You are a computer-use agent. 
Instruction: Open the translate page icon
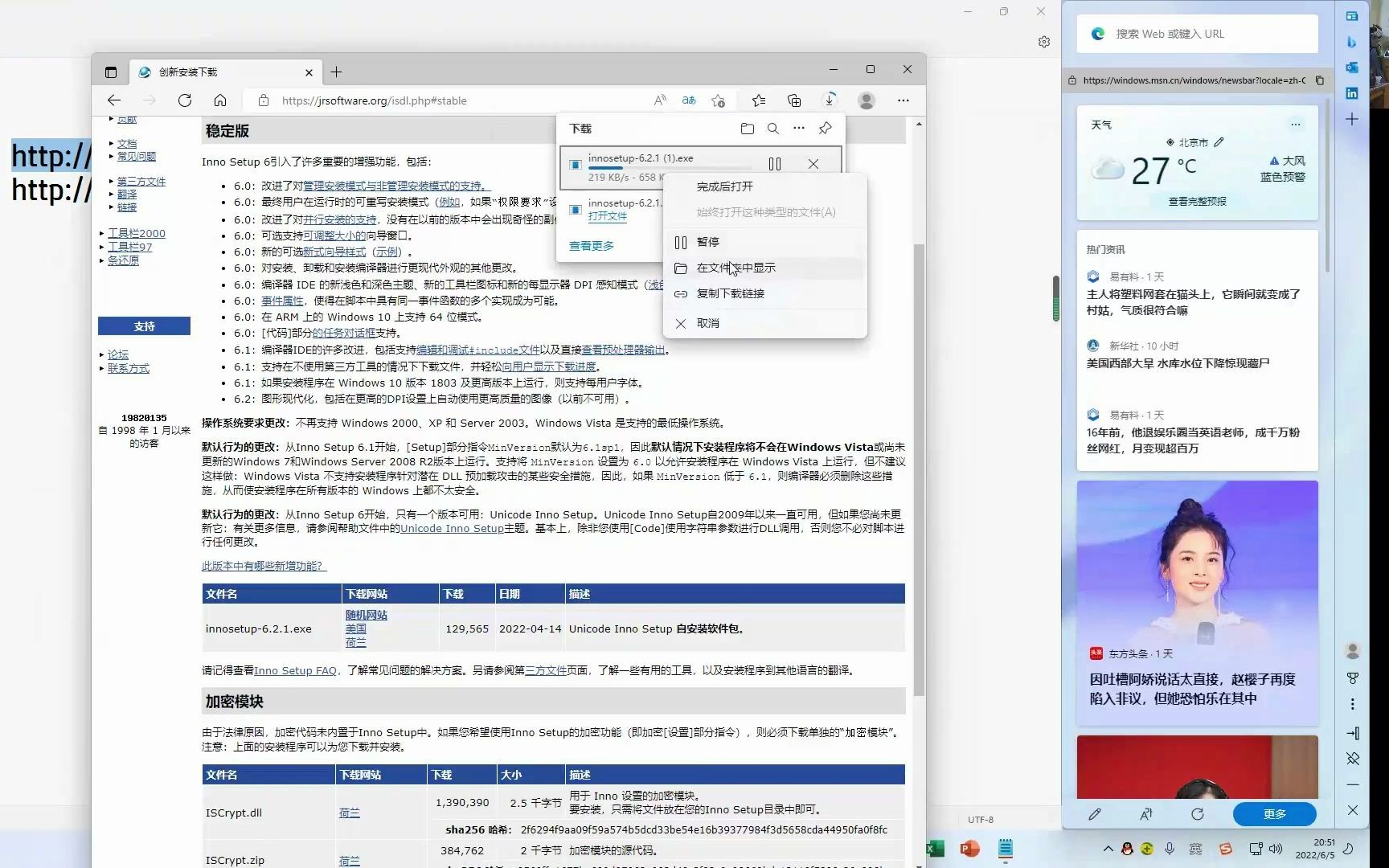tap(689, 100)
